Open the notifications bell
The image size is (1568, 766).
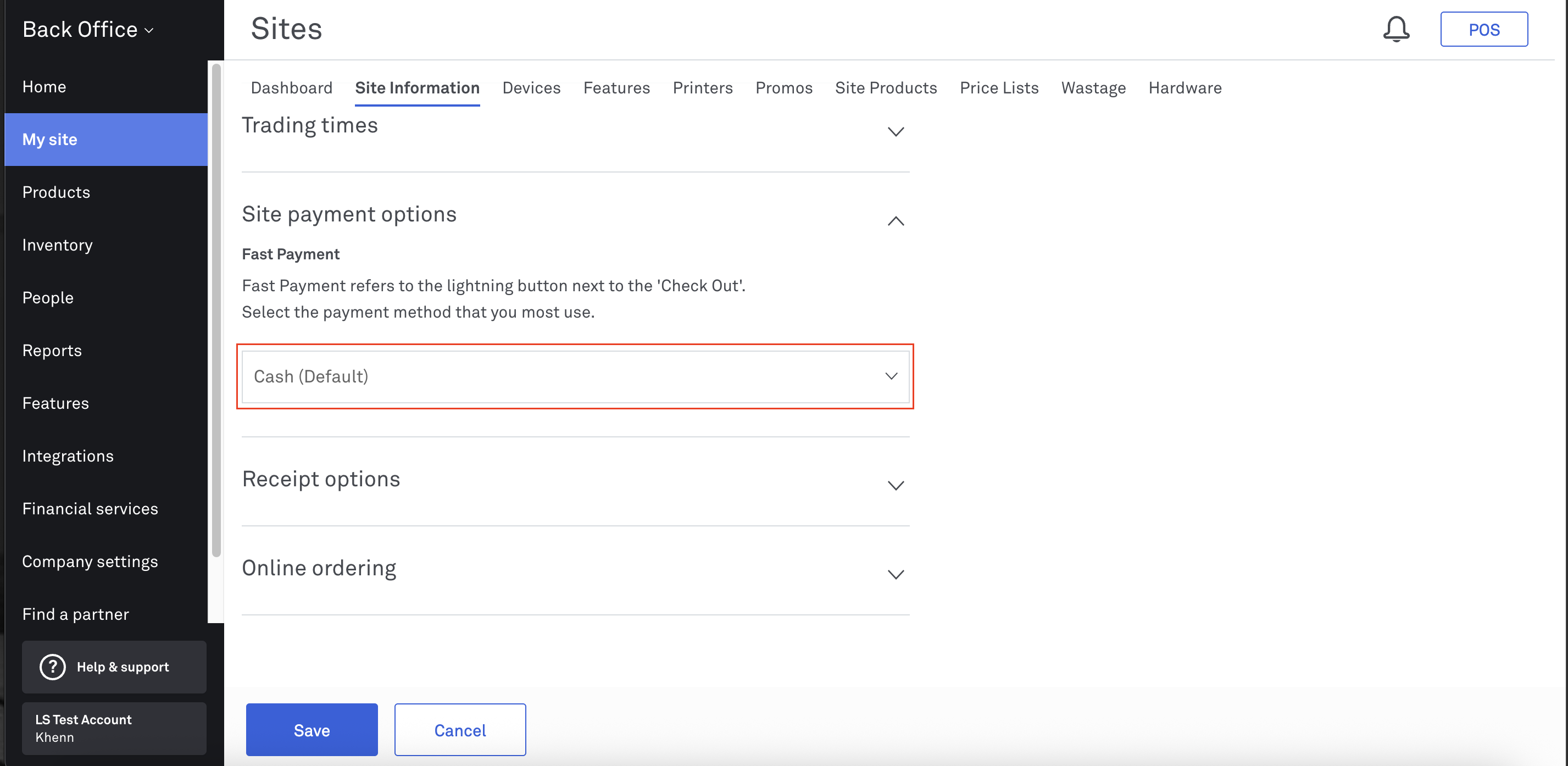tap(1395, 29)
